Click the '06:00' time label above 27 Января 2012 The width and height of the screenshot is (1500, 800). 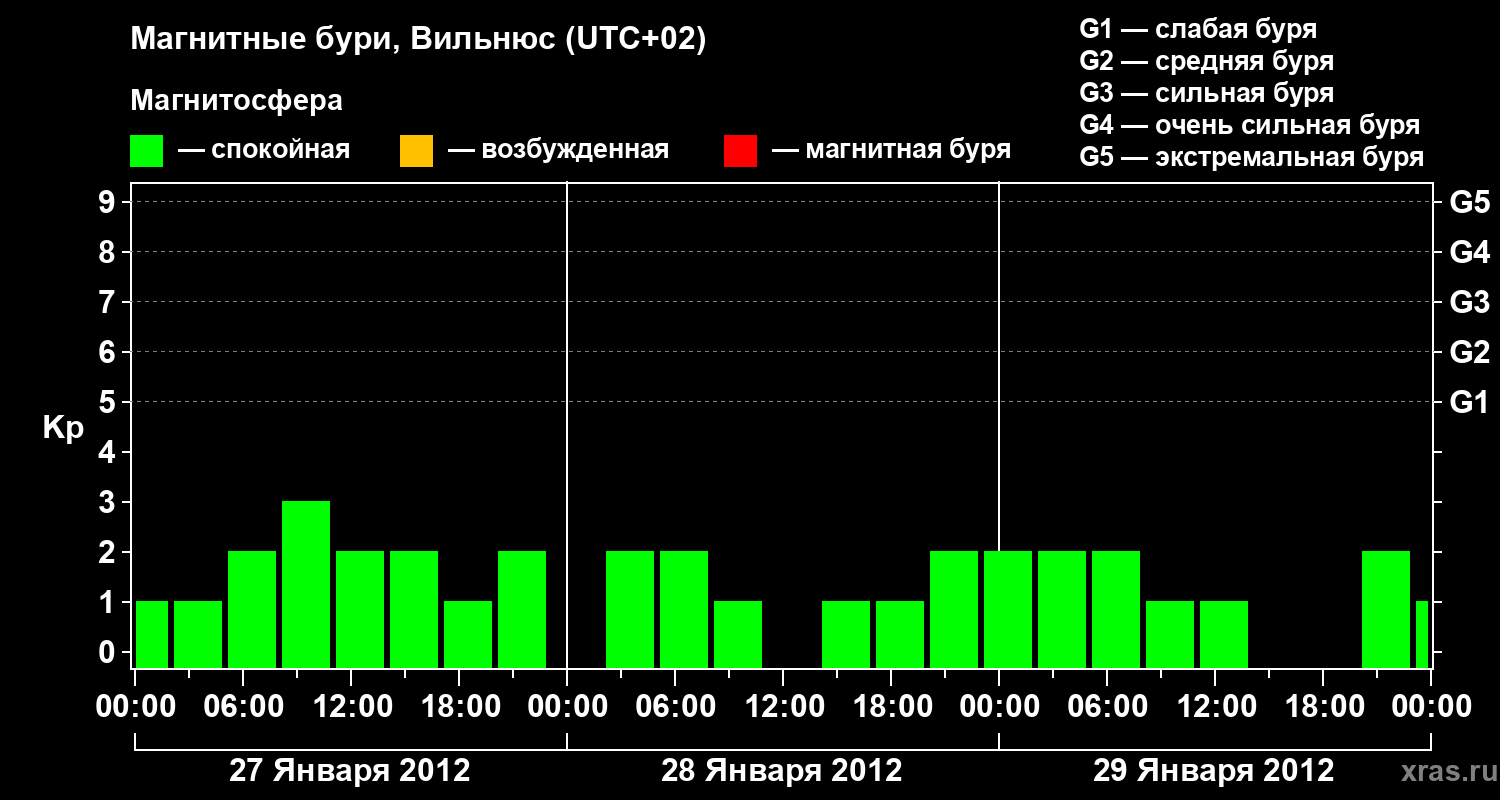pyautogui.click(x=243, y=707)
